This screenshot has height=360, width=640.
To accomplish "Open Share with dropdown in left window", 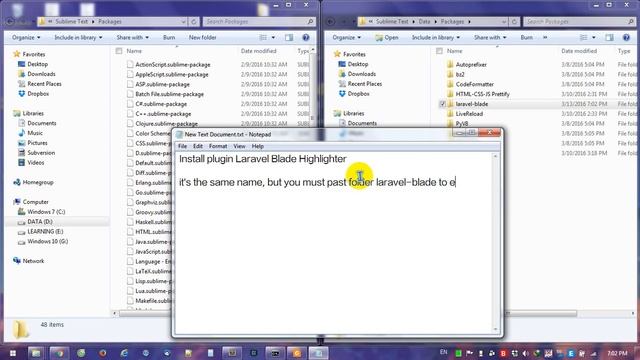I will click(x=133, y=38).
